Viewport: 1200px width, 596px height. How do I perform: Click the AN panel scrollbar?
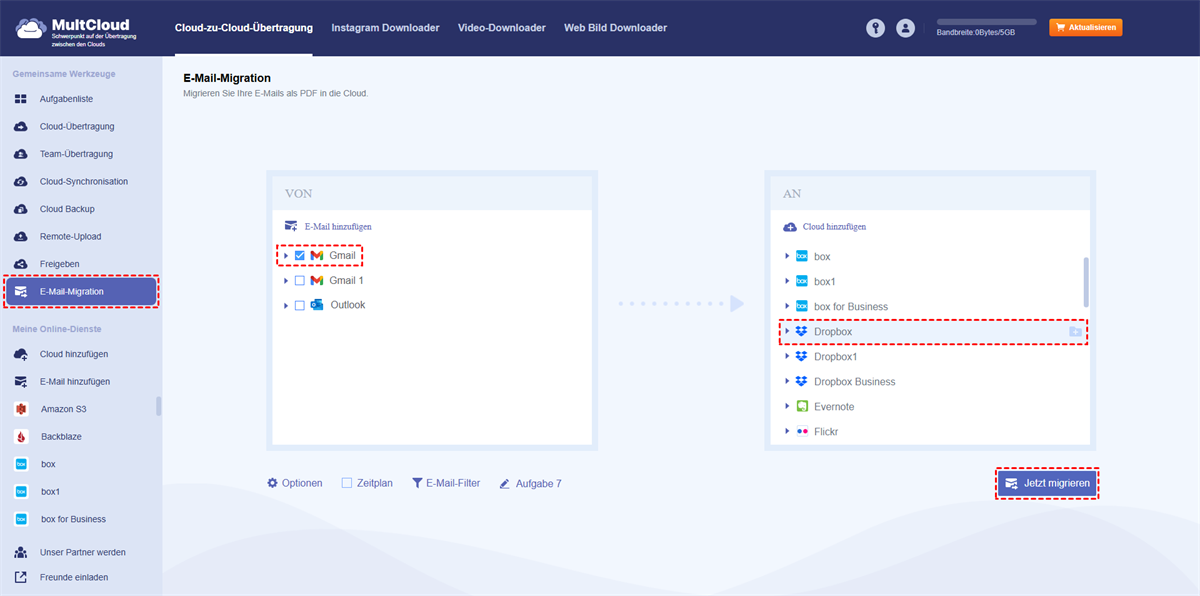coord(1086,281)
